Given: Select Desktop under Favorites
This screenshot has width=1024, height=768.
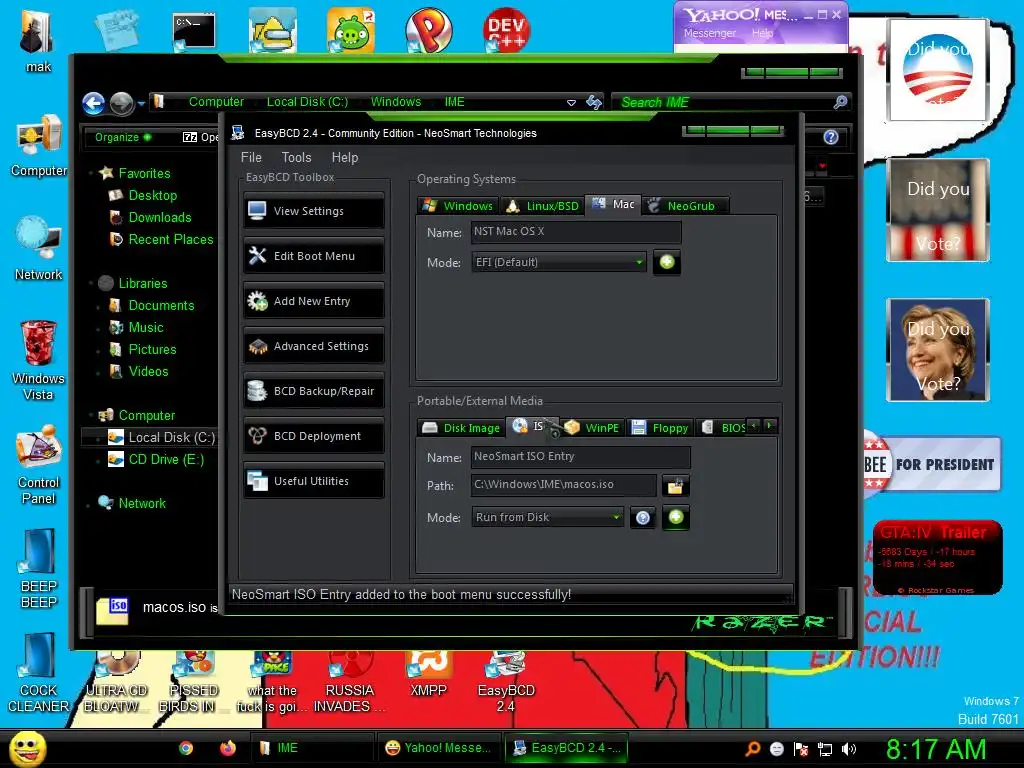Looking at the screenshot, I should click(x=152, y=195).
